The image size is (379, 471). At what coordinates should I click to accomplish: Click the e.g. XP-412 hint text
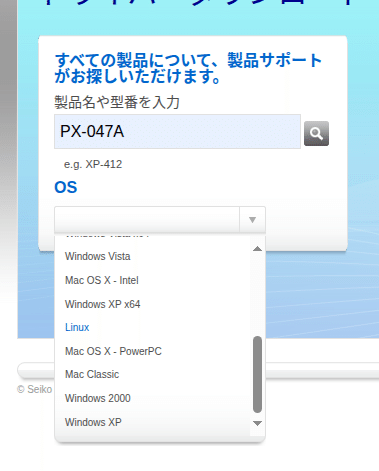(93, 164)
